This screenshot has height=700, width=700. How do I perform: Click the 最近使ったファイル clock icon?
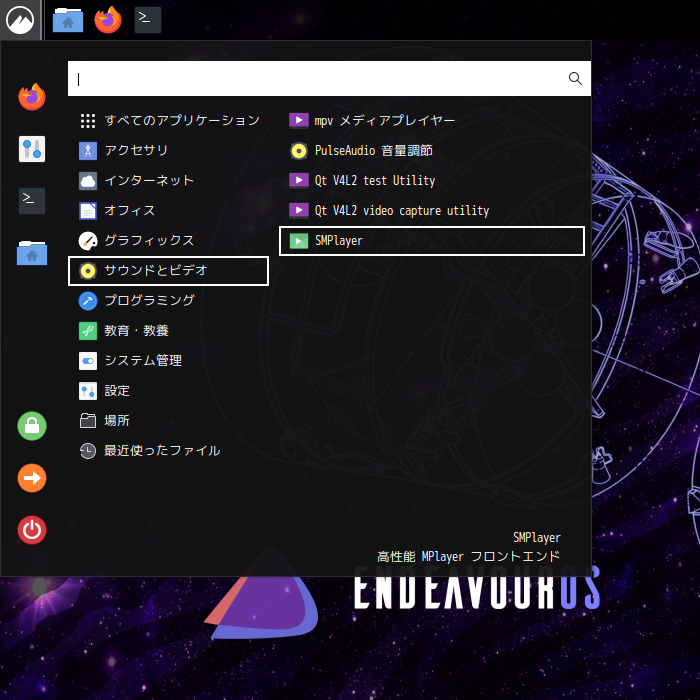coord(88,451)
